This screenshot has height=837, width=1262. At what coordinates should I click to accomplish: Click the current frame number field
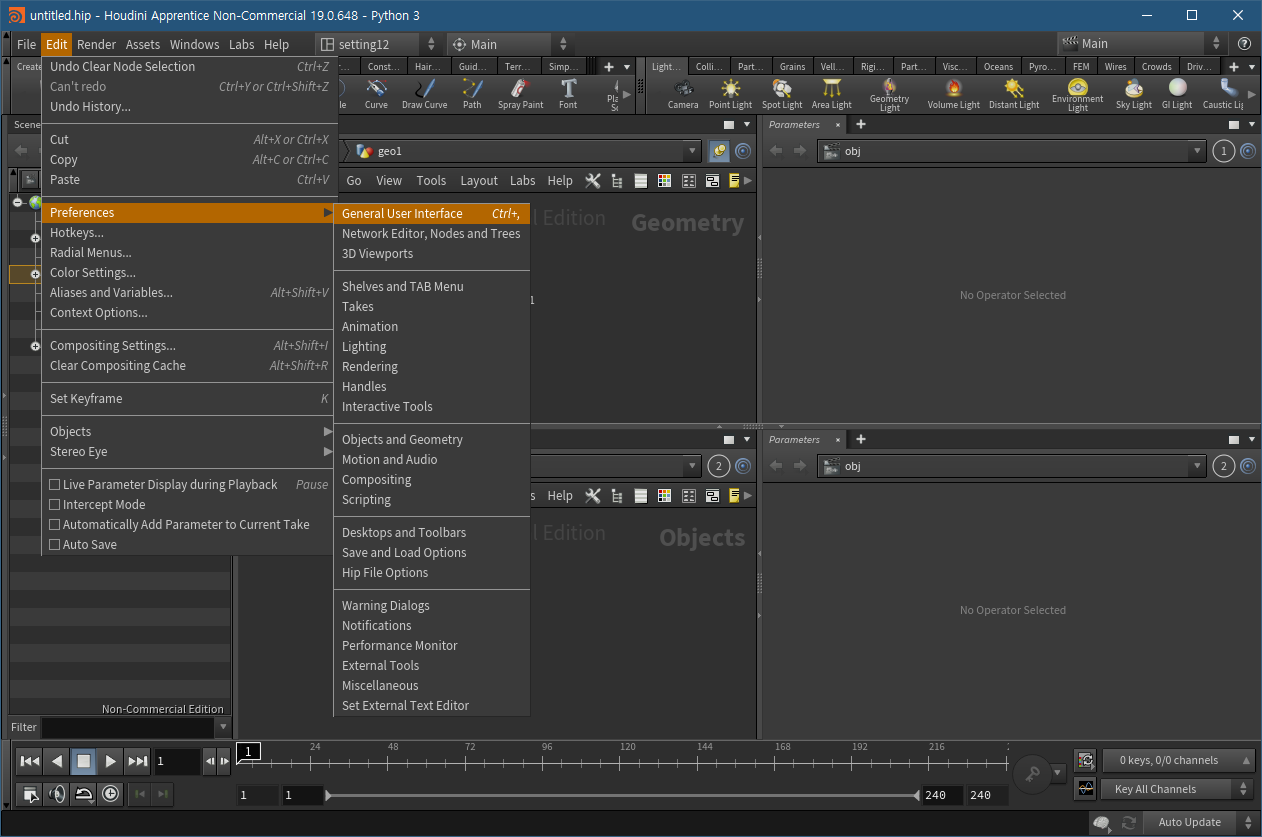[x=178, y=761]
